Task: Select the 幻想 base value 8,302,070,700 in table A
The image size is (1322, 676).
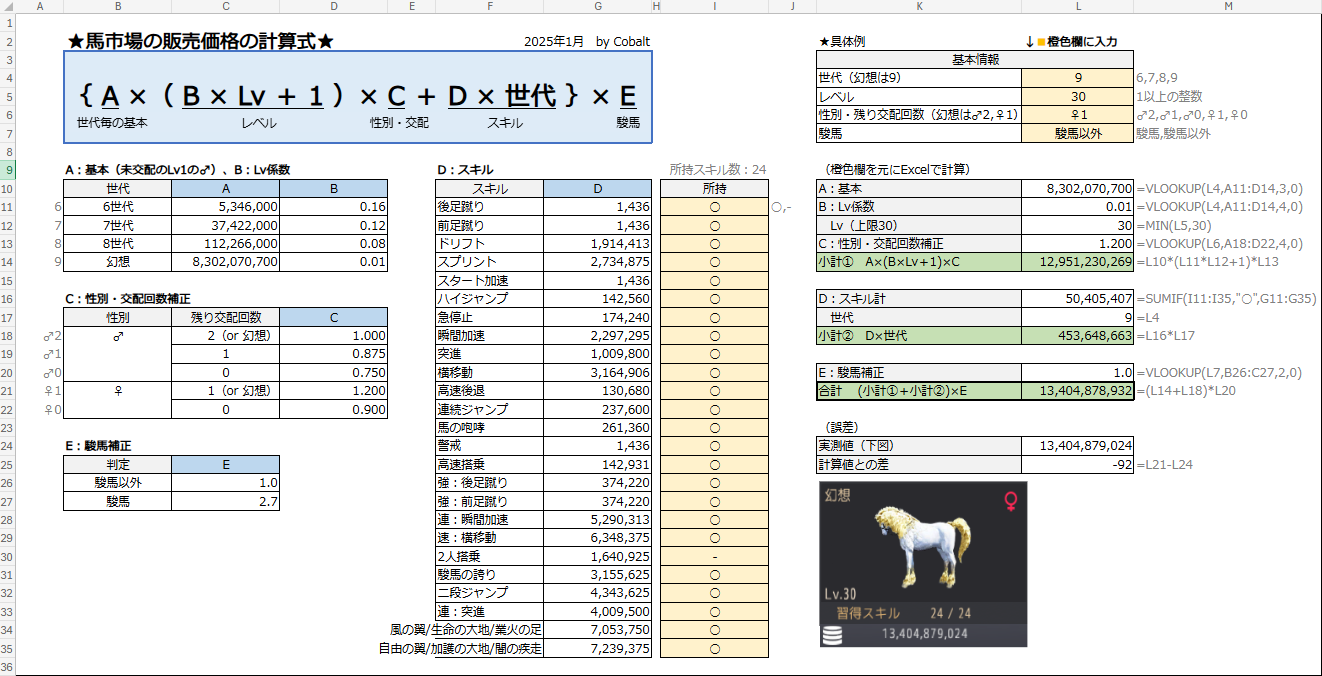Action: 225,261
